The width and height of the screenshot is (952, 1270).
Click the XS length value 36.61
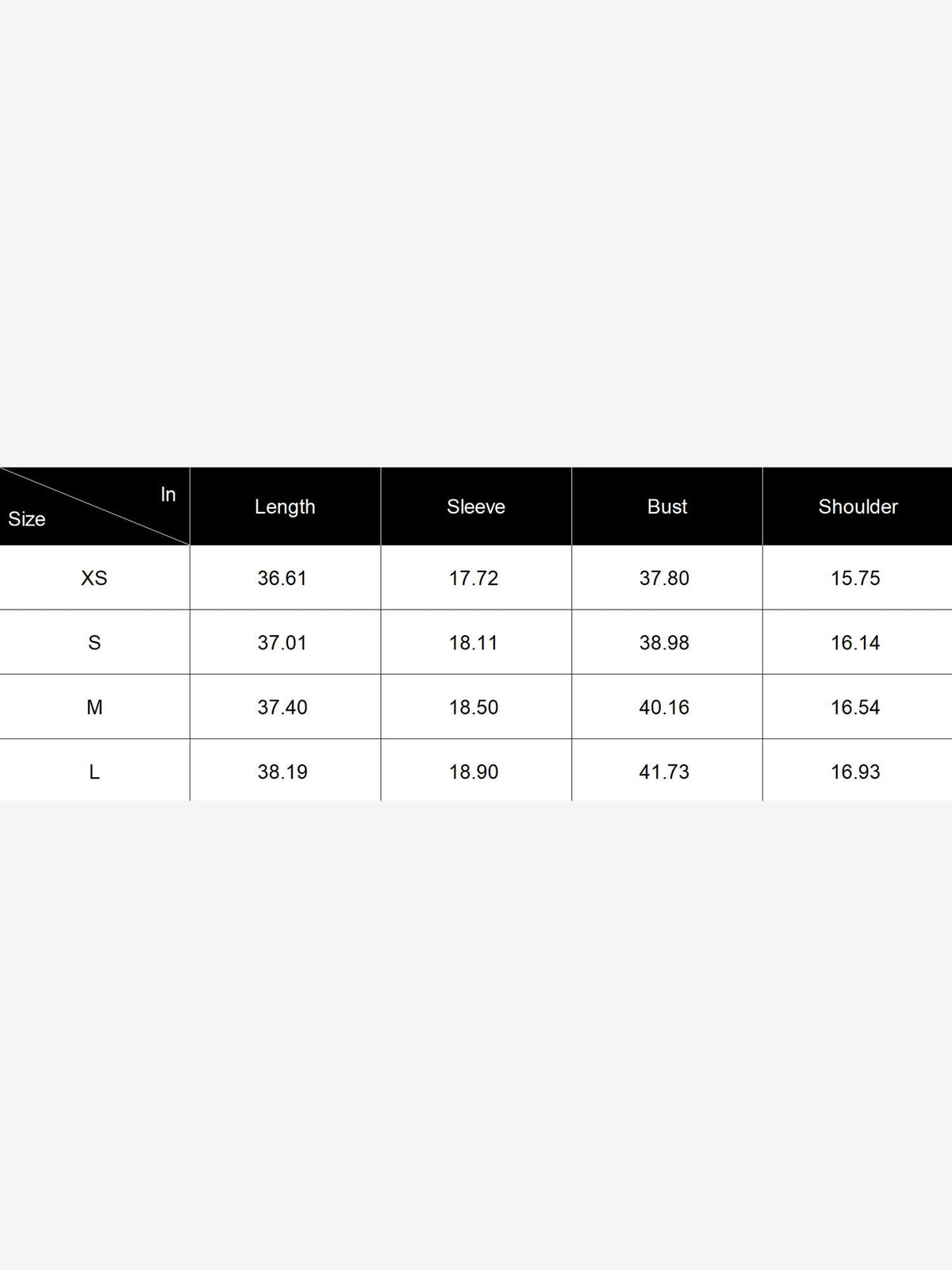coord(282,578)
